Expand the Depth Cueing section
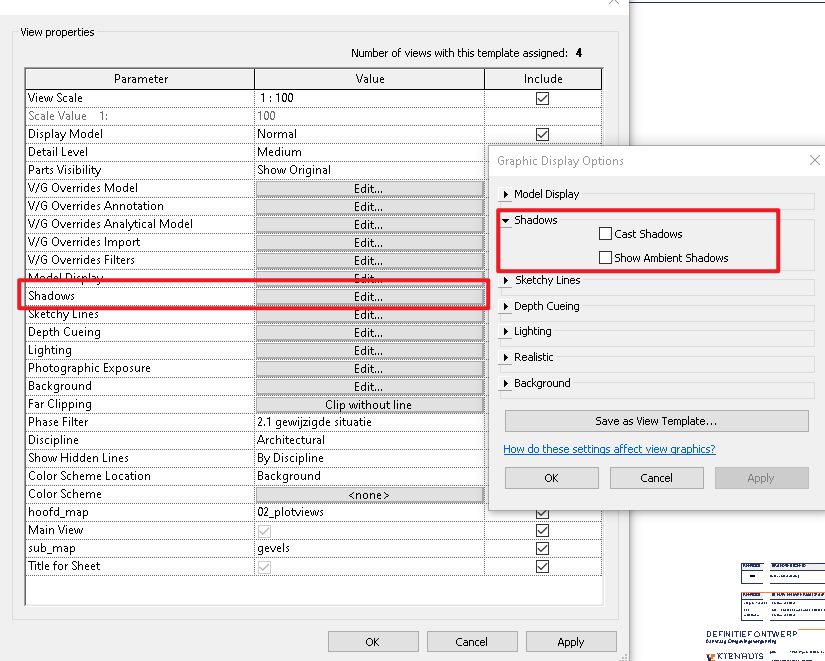This screenshot has width=825, height=661. pos(544,306)
